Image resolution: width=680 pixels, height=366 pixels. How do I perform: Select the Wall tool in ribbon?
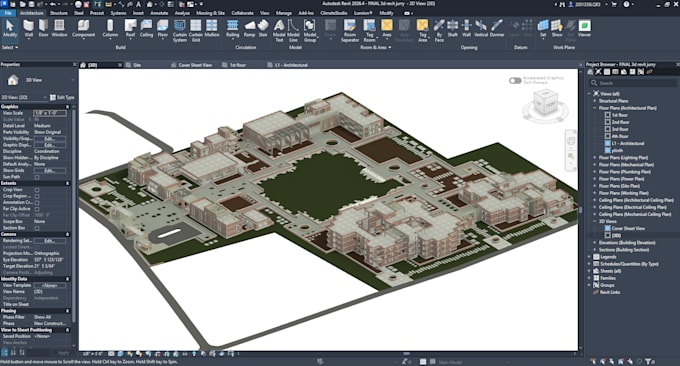tap(29, 28)
